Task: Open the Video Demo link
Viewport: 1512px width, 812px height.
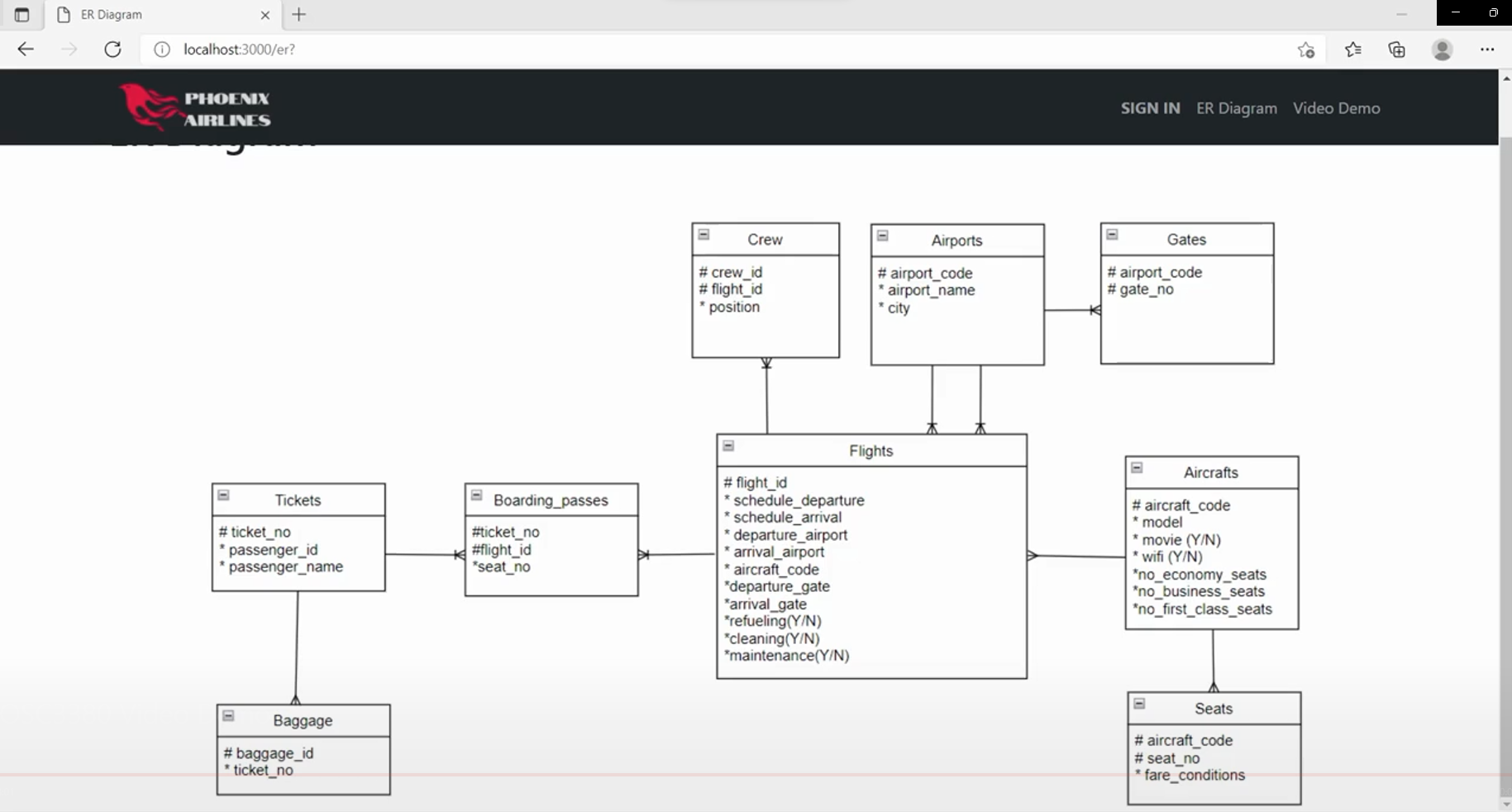Action: tap(1336, 108)
